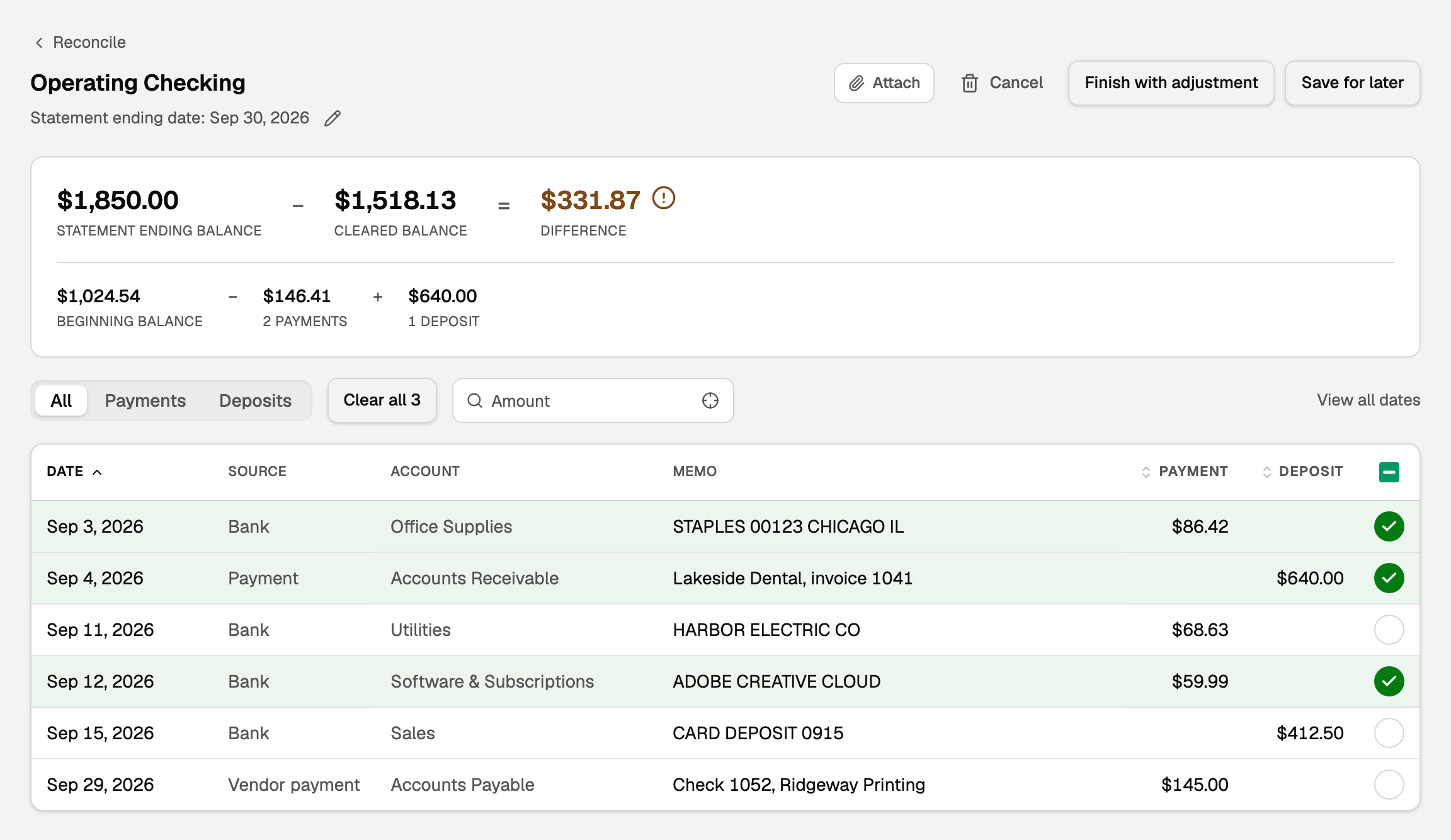Image resolution: width=1451 pixels, height=840 pixels.
Task: Click the $1,518.13 cleared balance
Action: (x=395, y=200)
